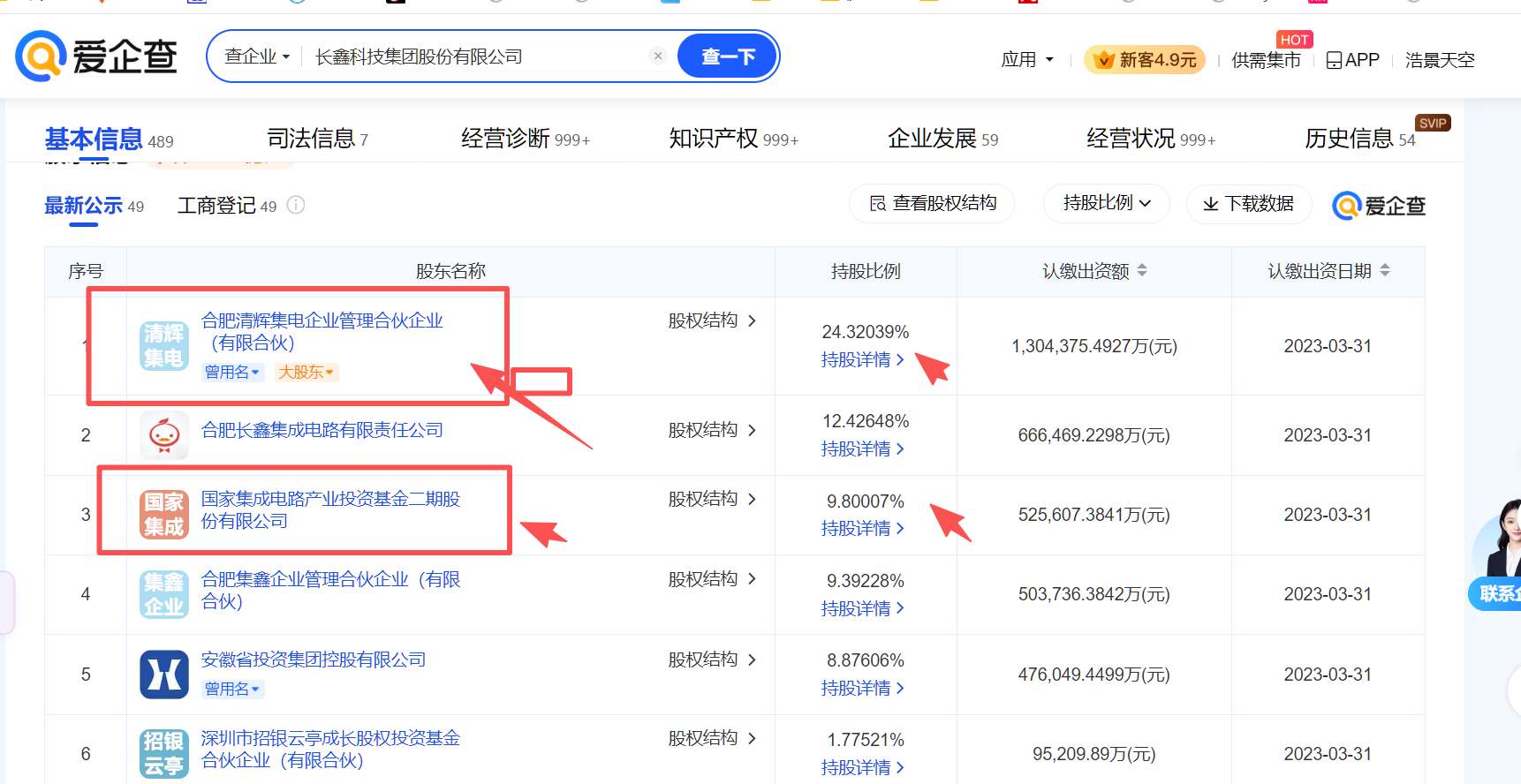This screenshot has width=1521, height=784.
Task: View 持股详情 for 9.39228% holding
Action: [x=863, y=608]
